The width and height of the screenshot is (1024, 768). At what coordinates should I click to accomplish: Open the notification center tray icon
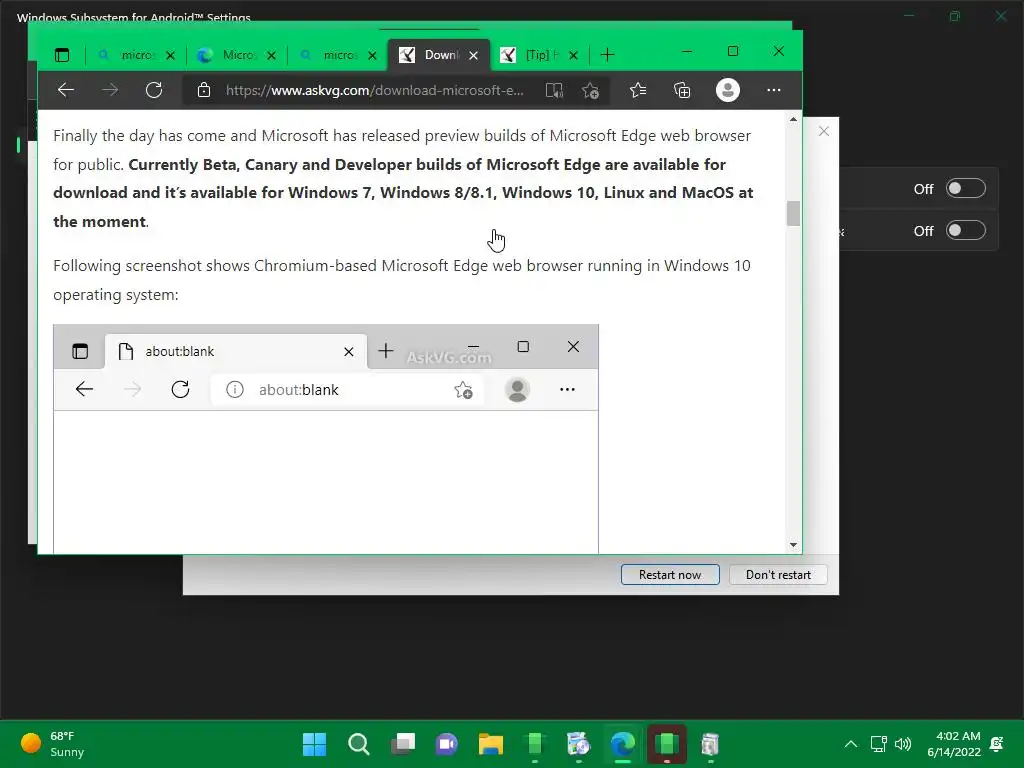point(997,744)
